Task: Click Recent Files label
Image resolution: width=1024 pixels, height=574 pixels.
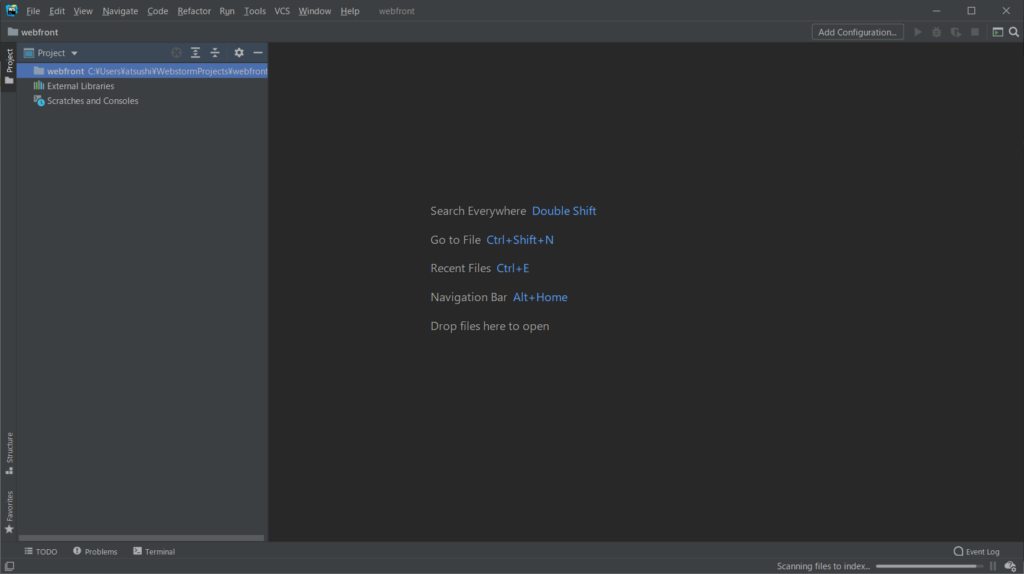Action: pyautogui.click(x=460, y=268)
